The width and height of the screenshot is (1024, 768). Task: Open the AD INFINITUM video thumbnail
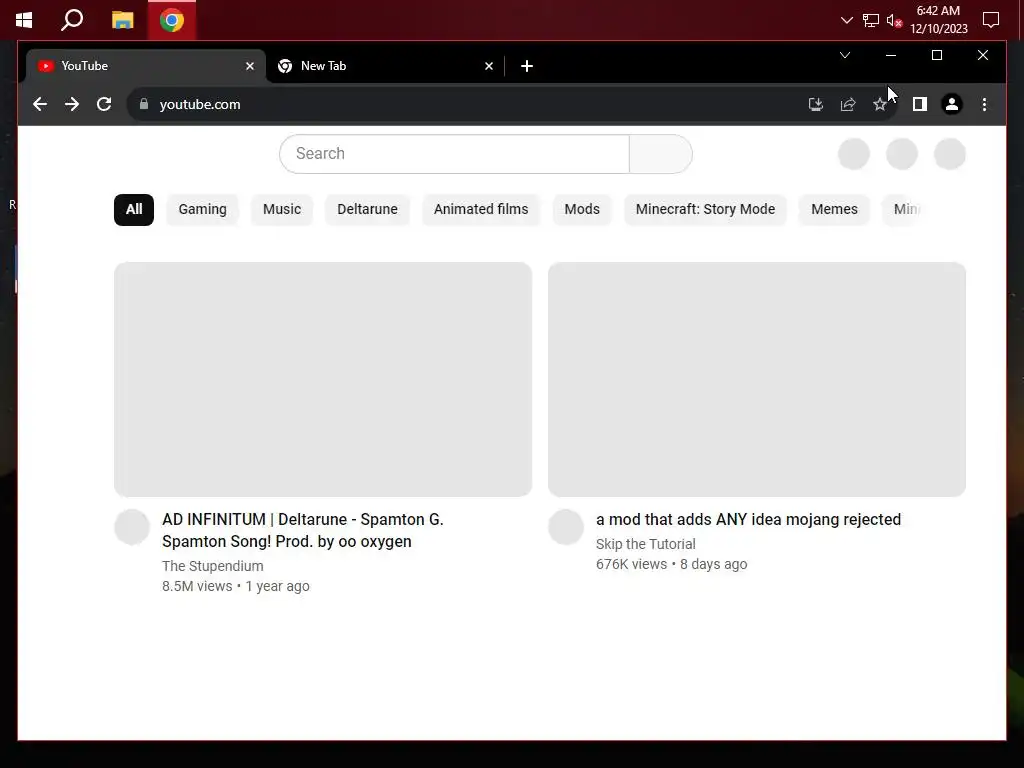[x=323, y=379]
